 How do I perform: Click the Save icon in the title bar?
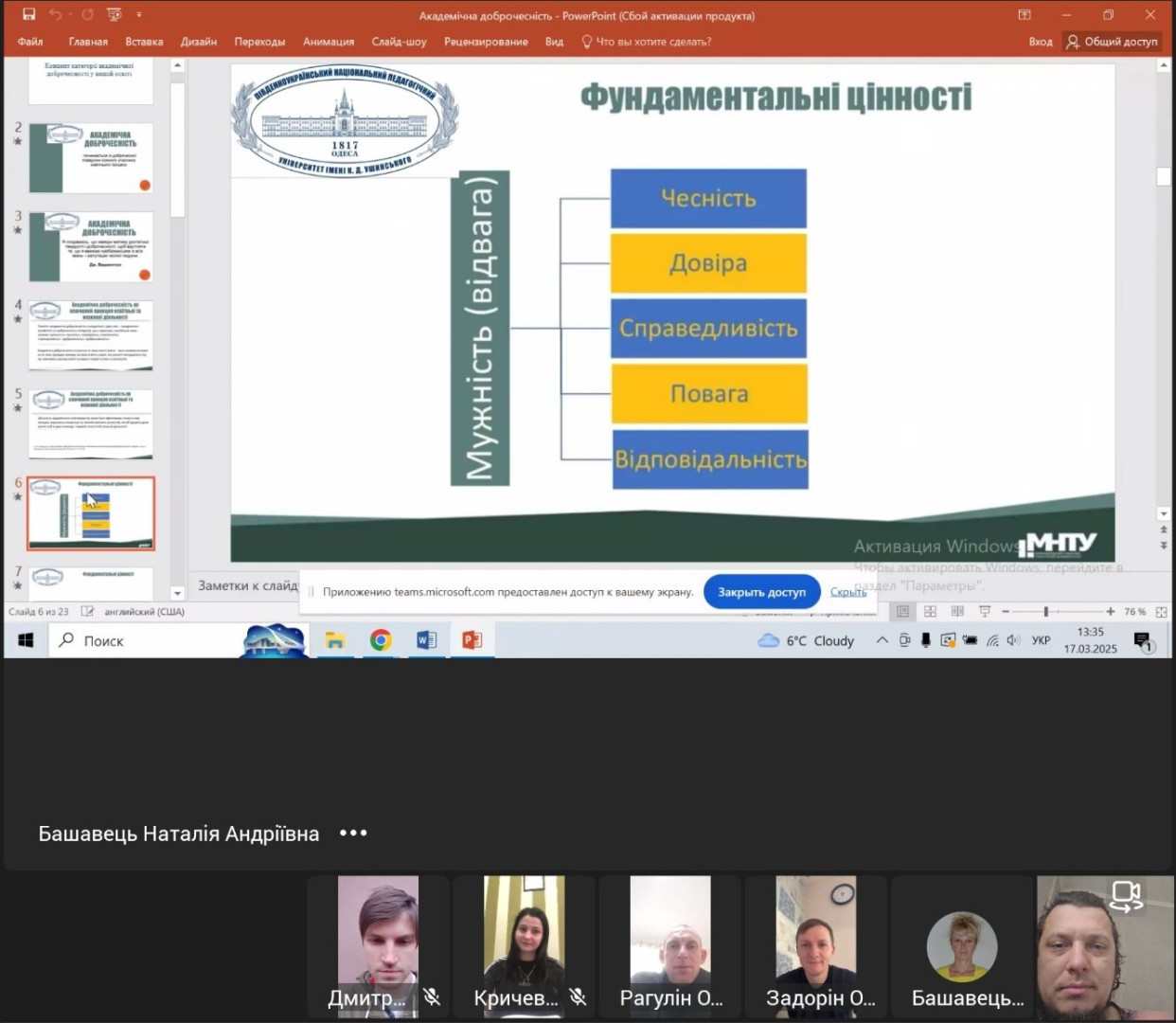[x=28, y=14]
